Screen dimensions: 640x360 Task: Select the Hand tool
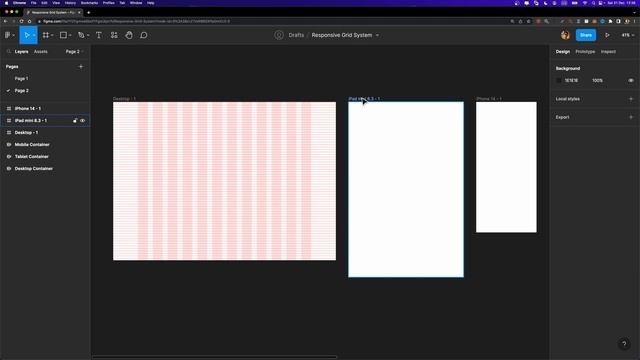[129, 35]
